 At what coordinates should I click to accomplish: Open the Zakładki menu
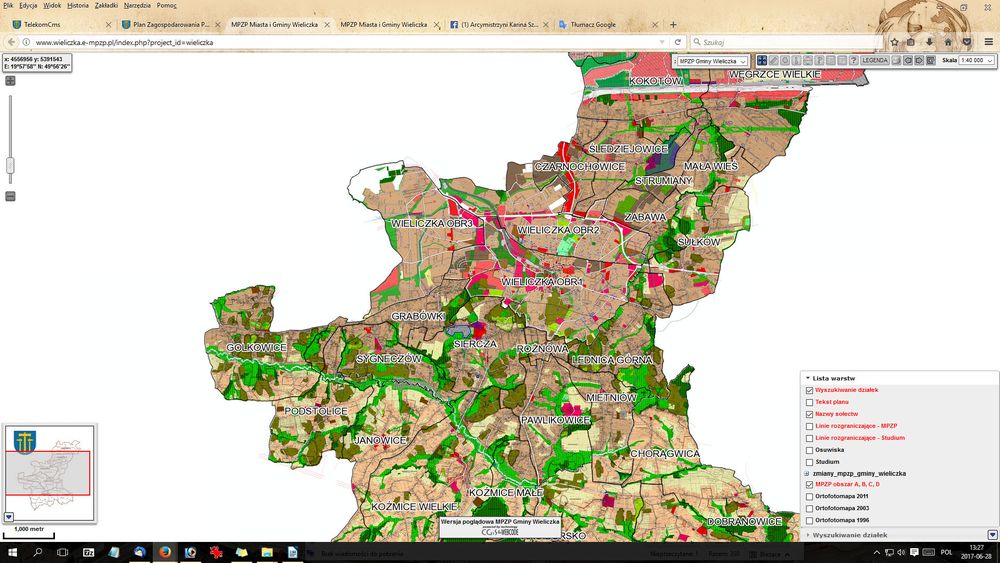coord(105,5)
